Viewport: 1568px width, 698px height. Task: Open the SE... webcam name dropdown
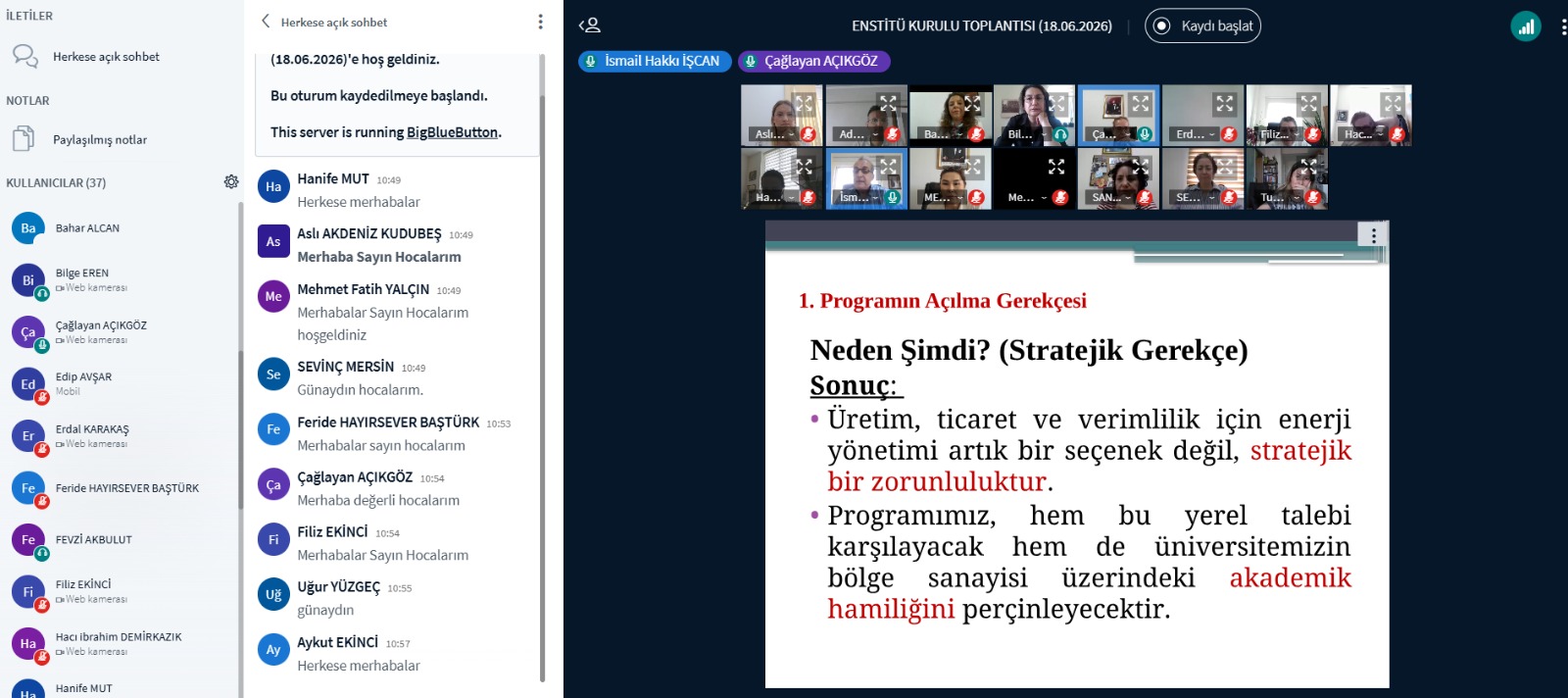1195,197
